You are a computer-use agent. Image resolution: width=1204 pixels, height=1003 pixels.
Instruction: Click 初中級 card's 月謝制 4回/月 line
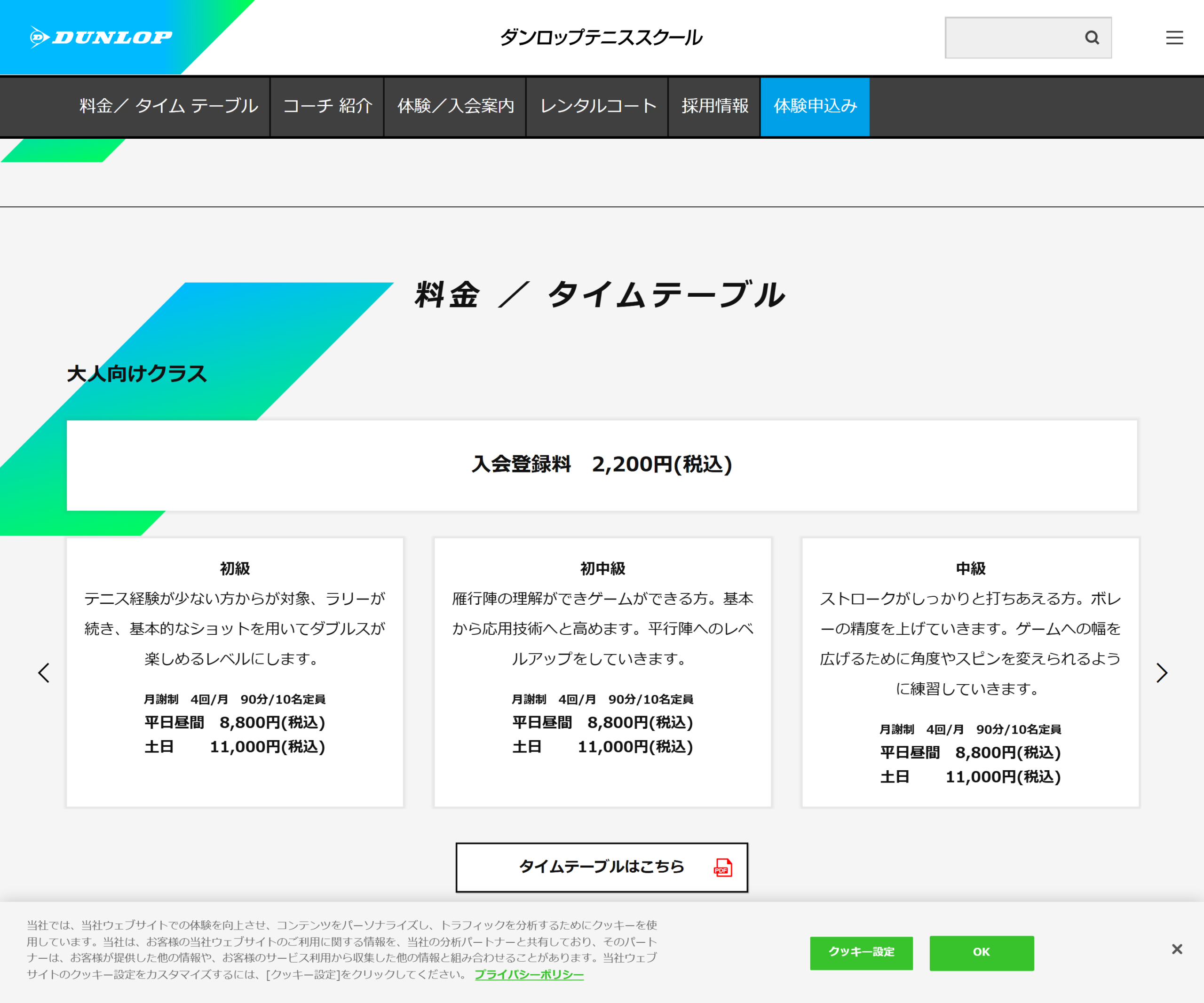[x=602, y=699]
